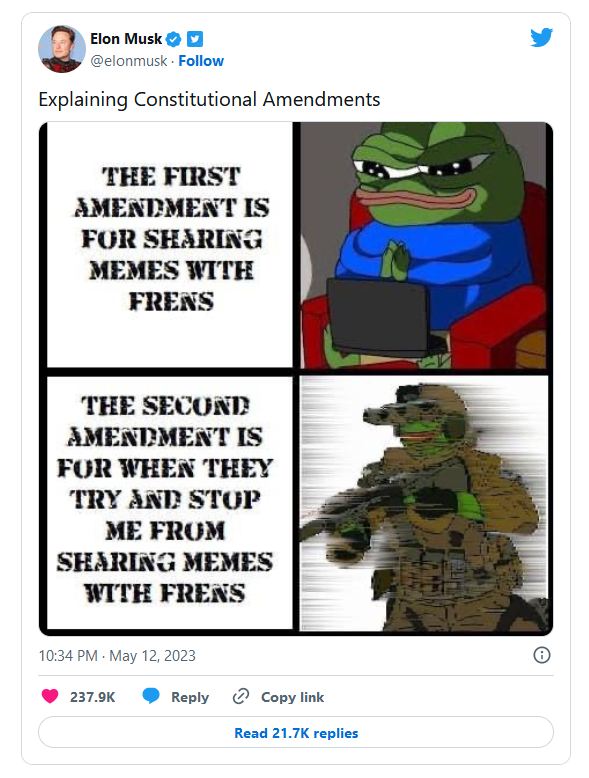Image resolution: width=589 pixels, height=778 pixels.
Task: Click the pink heart like icon
Action: click(x=50, y=696)
